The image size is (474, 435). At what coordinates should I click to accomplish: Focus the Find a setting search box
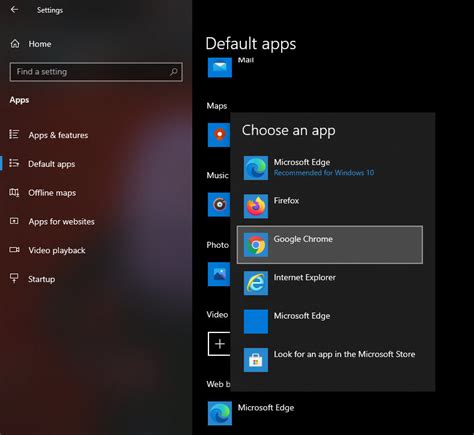point(96,72)
